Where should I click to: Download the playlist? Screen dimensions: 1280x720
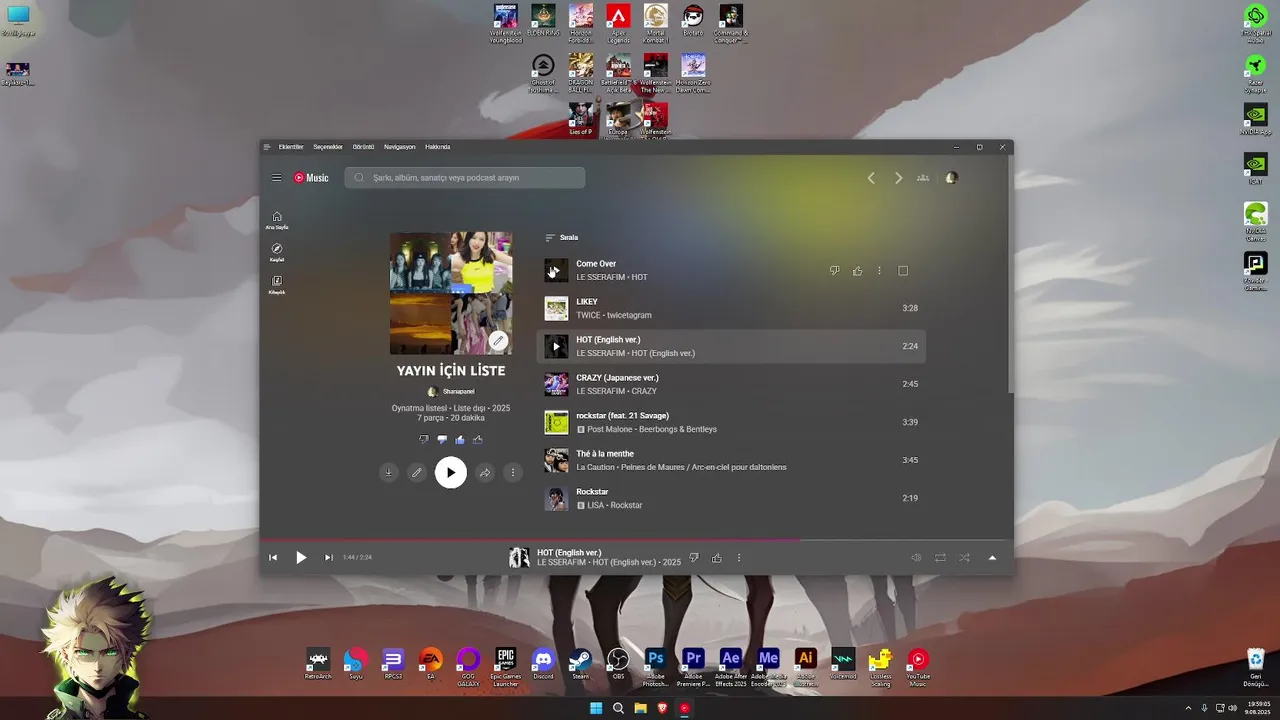tap(389, 473)
